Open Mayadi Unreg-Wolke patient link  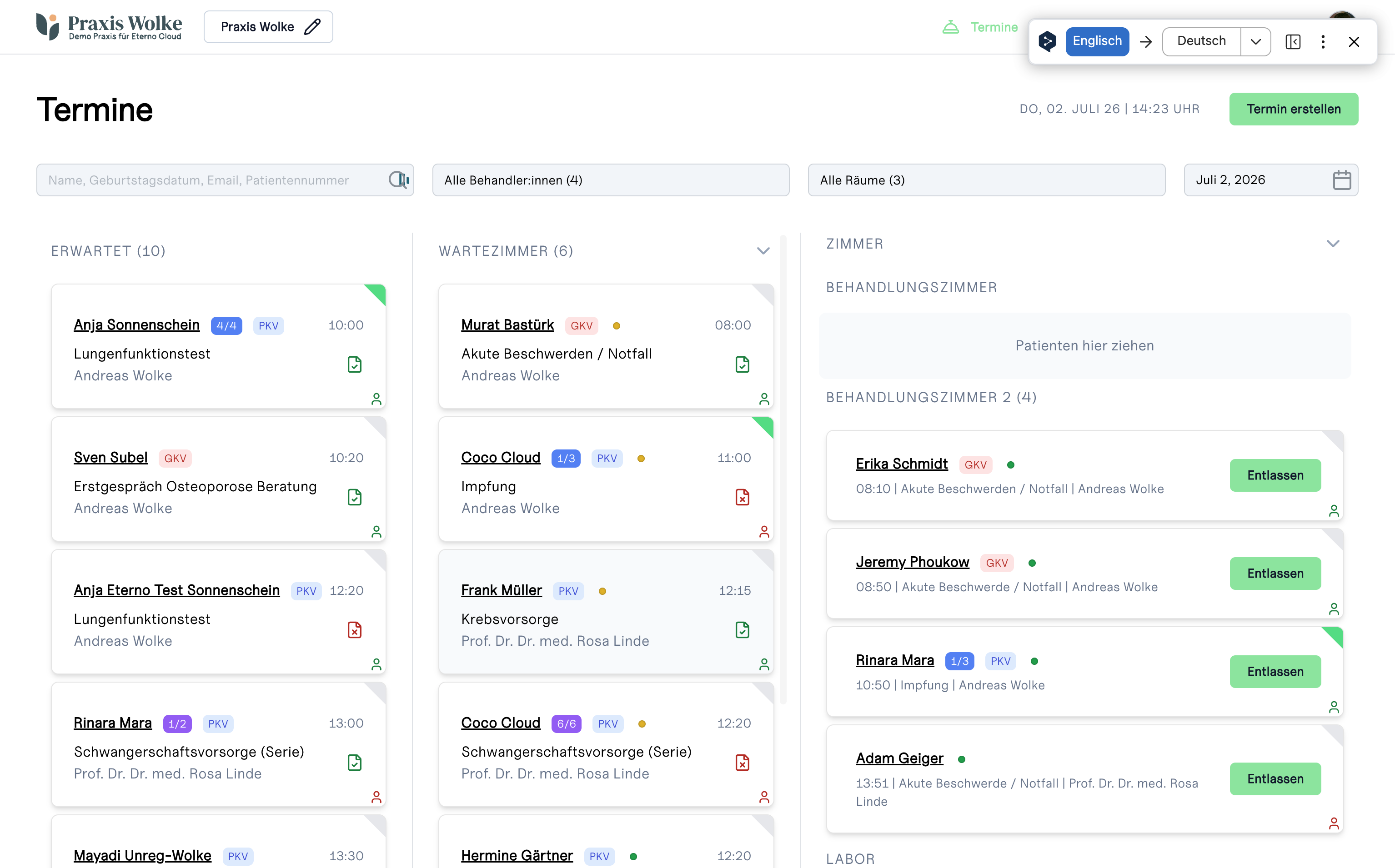pos(142,856)
